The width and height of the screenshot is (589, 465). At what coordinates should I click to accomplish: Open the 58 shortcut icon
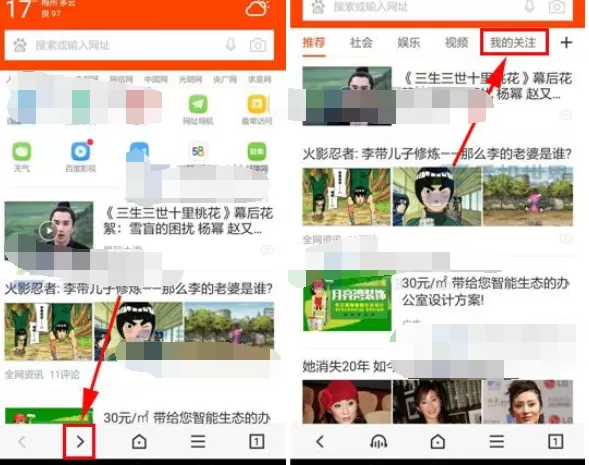click(x=198, y=152)
